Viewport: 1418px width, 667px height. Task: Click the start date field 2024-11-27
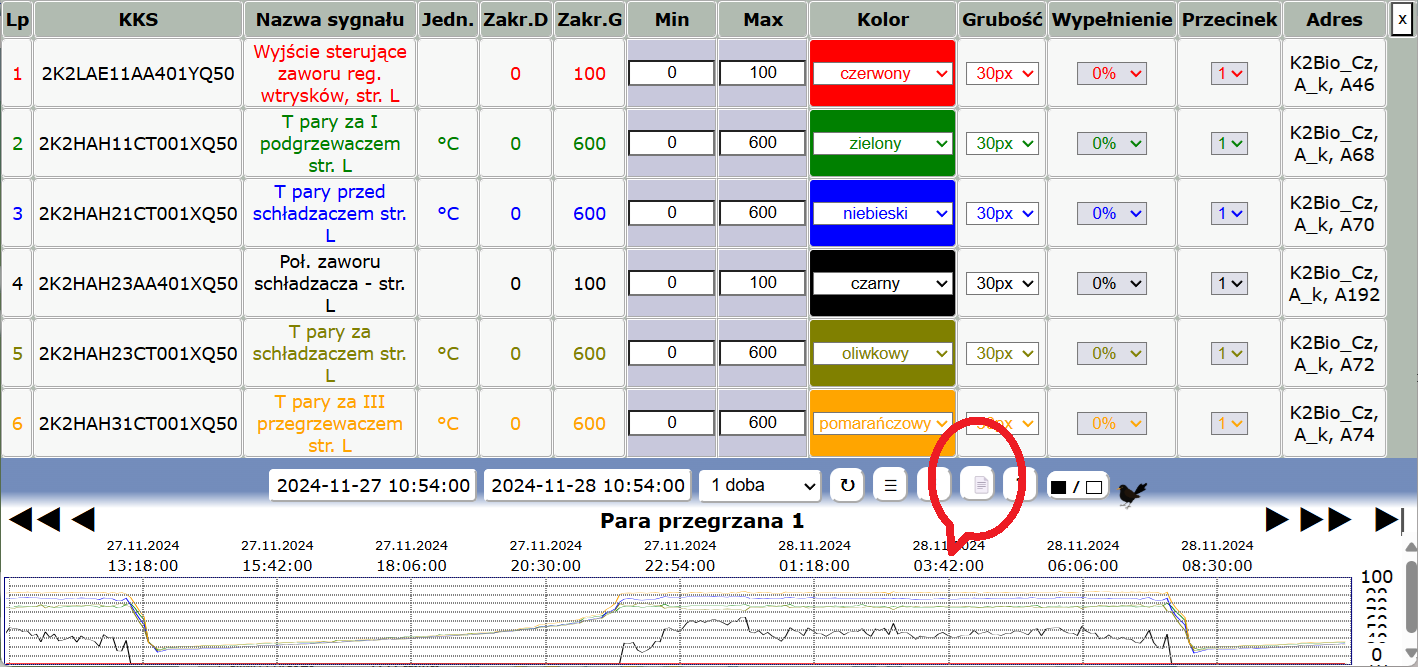click(x=373, y=485)
